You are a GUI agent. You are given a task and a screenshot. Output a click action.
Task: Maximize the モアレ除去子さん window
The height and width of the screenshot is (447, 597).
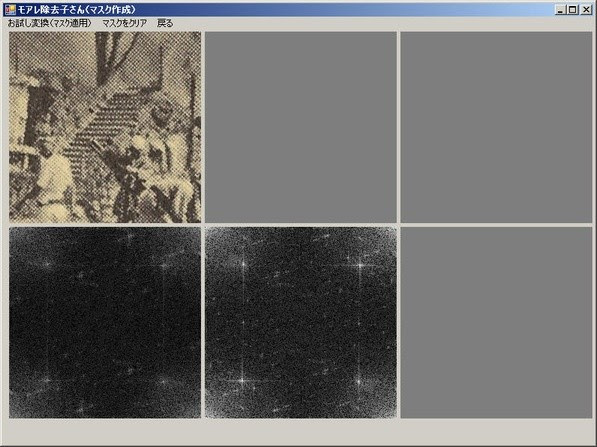click(572, 10)
